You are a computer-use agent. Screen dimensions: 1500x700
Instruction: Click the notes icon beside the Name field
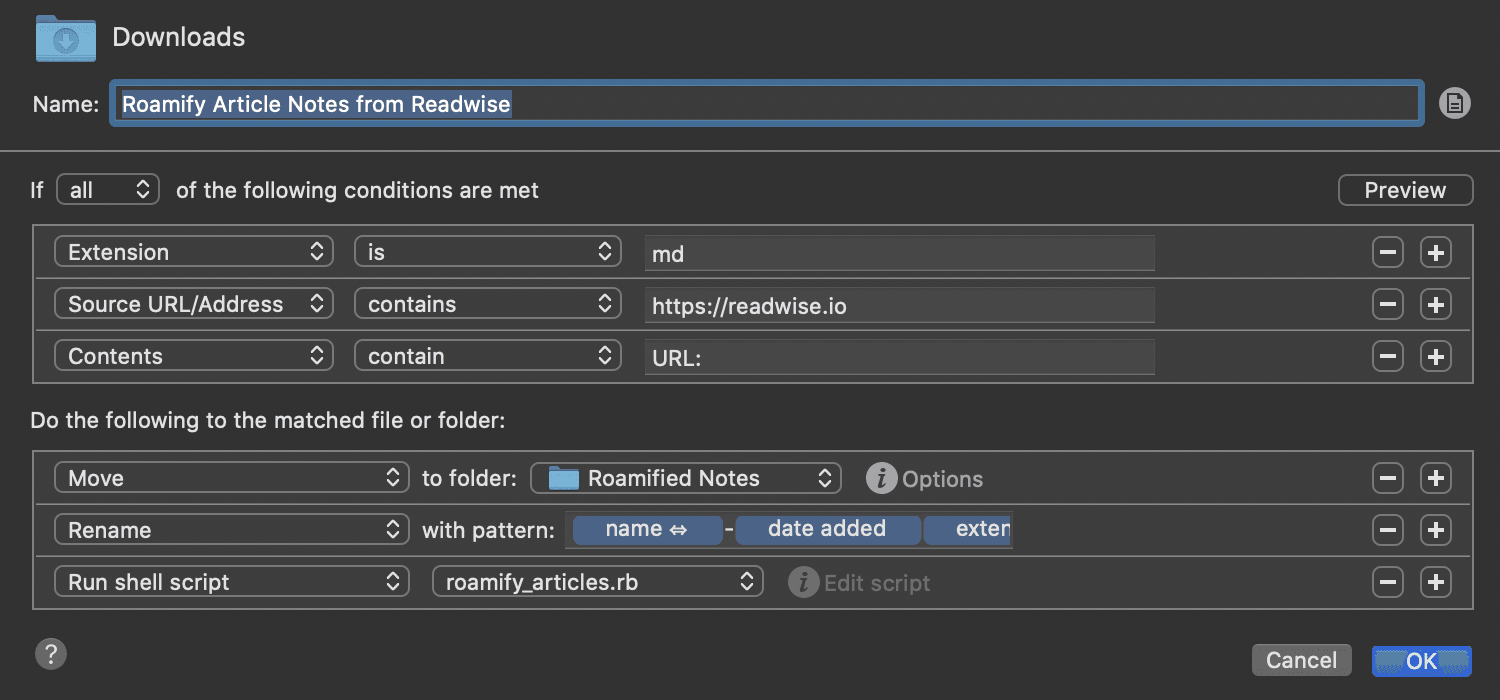[1454, 103]
